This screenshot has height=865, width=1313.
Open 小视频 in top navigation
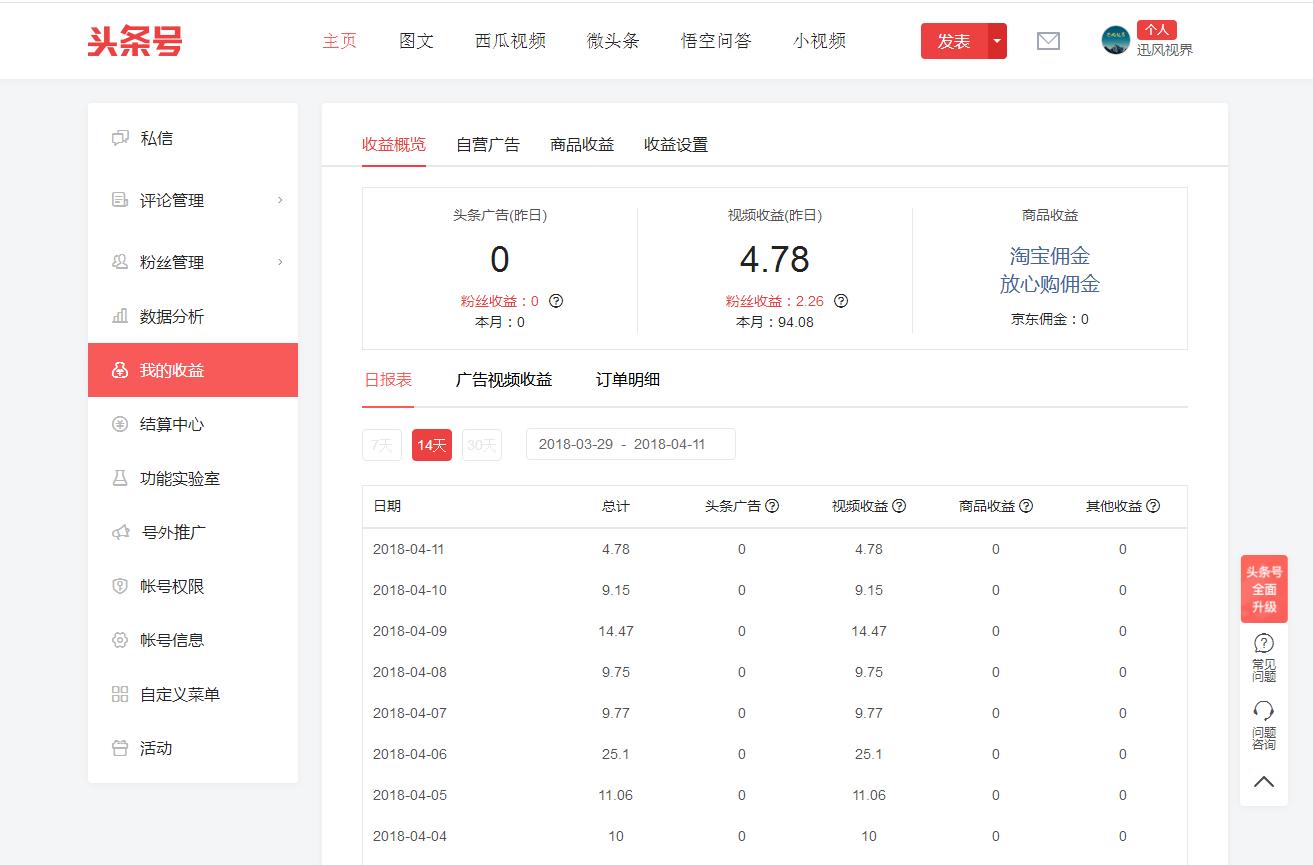(x=819, y=41)
